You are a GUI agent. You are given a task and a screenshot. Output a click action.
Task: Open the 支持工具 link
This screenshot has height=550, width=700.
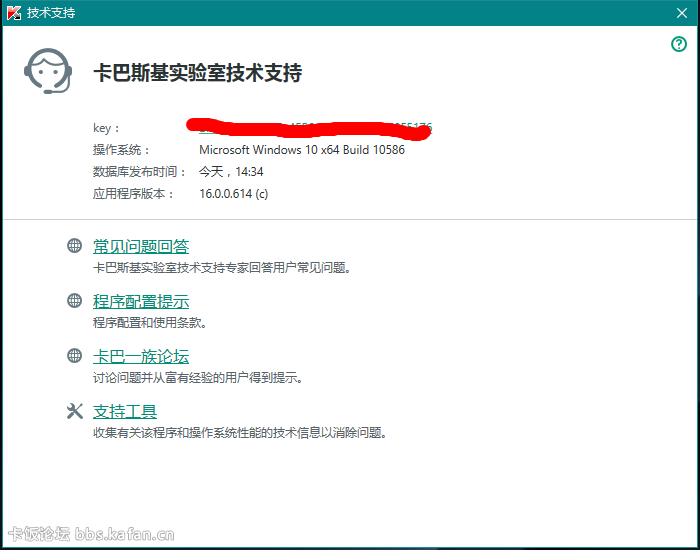[125, 411]
